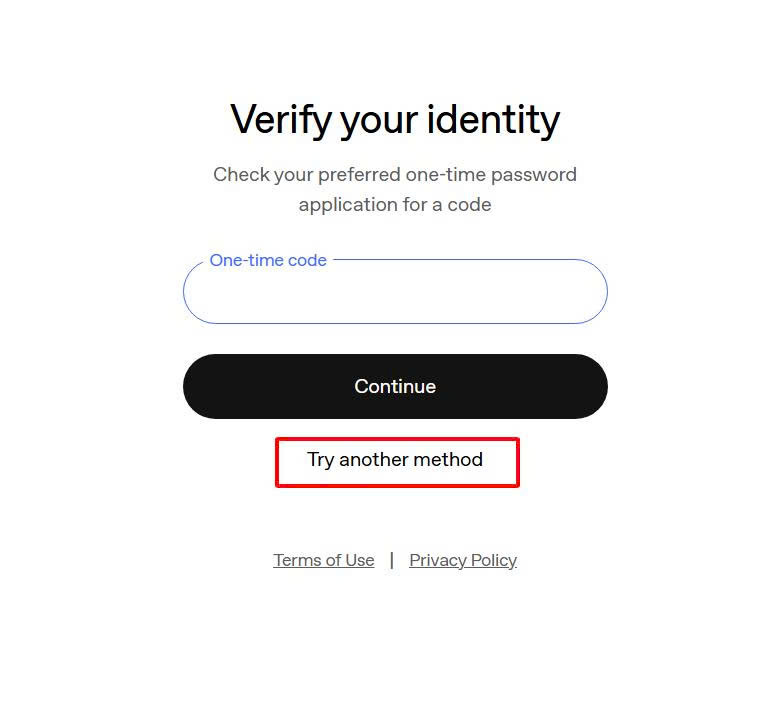781x706 pixels.
Task: Open the Terms of Use link
Action: pyautogui.click(x=323, y=560)
